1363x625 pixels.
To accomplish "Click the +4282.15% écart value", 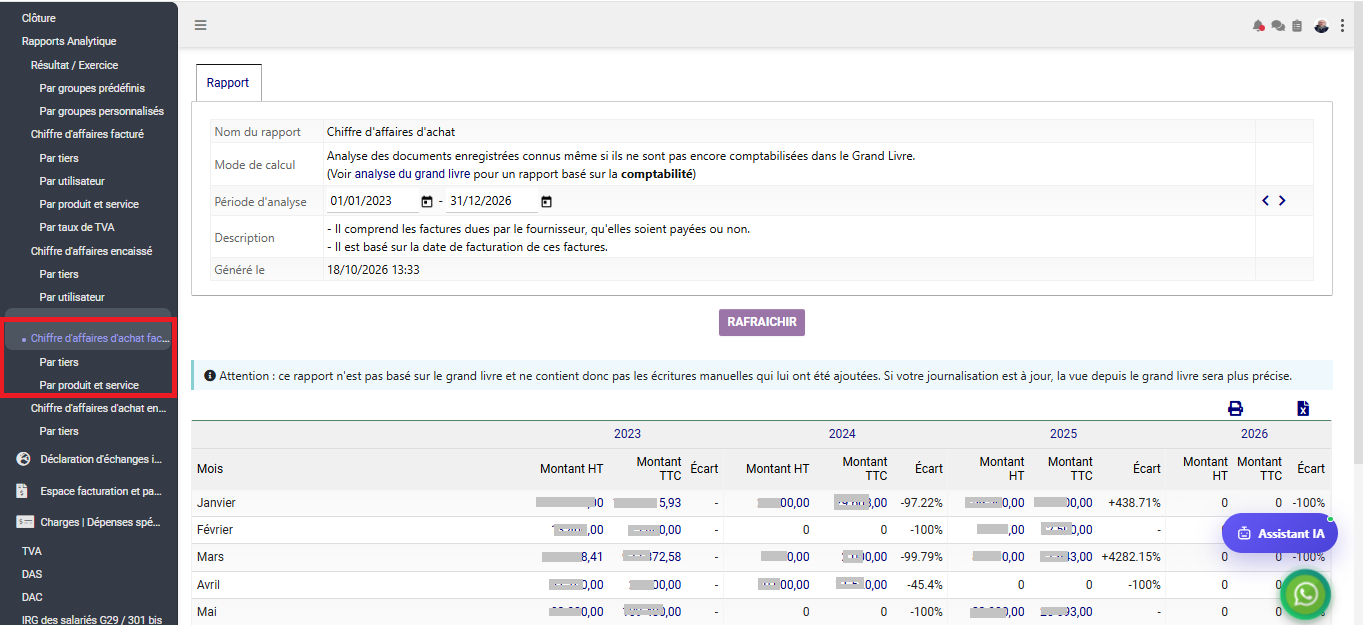I will pos(1131,556).
